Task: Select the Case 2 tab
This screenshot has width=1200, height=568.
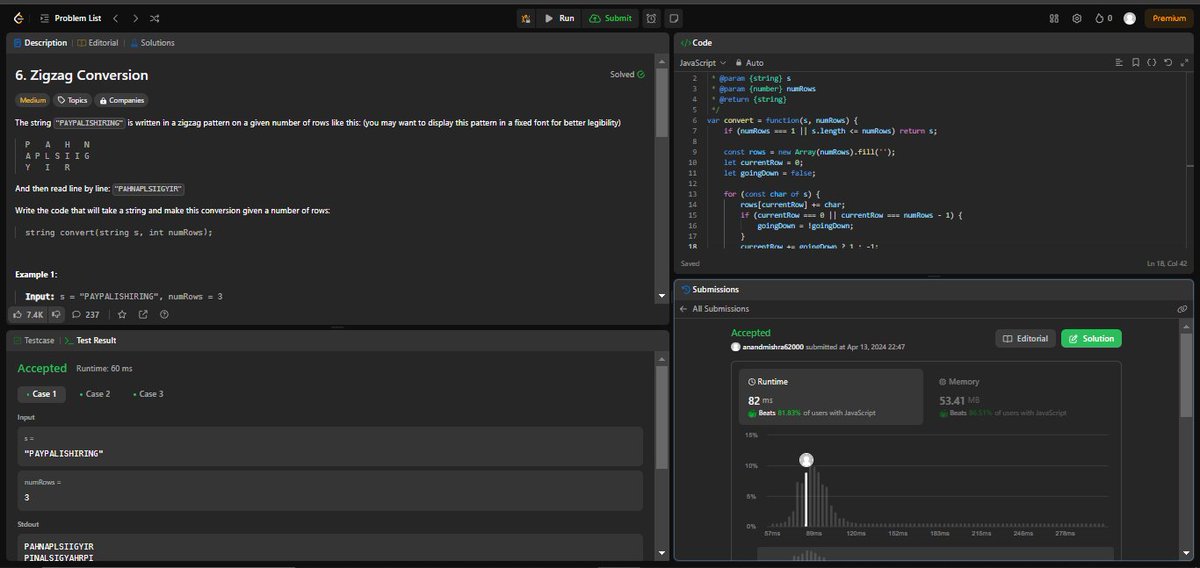Action: [x=94, y=394]
